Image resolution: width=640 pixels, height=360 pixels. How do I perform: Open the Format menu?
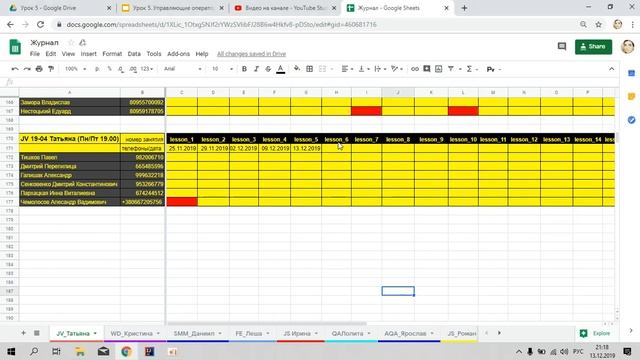112,54
